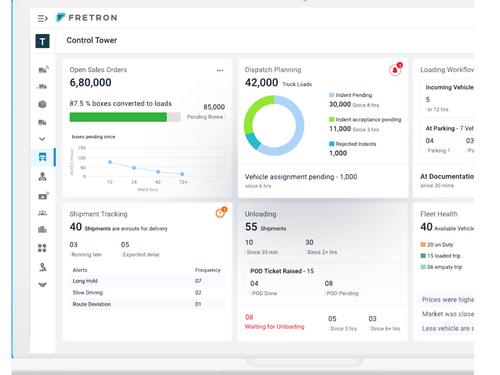Click '85,000' pending boxes value
The width and height of the screenshot is (500, 375).
[x=214, y=107]
